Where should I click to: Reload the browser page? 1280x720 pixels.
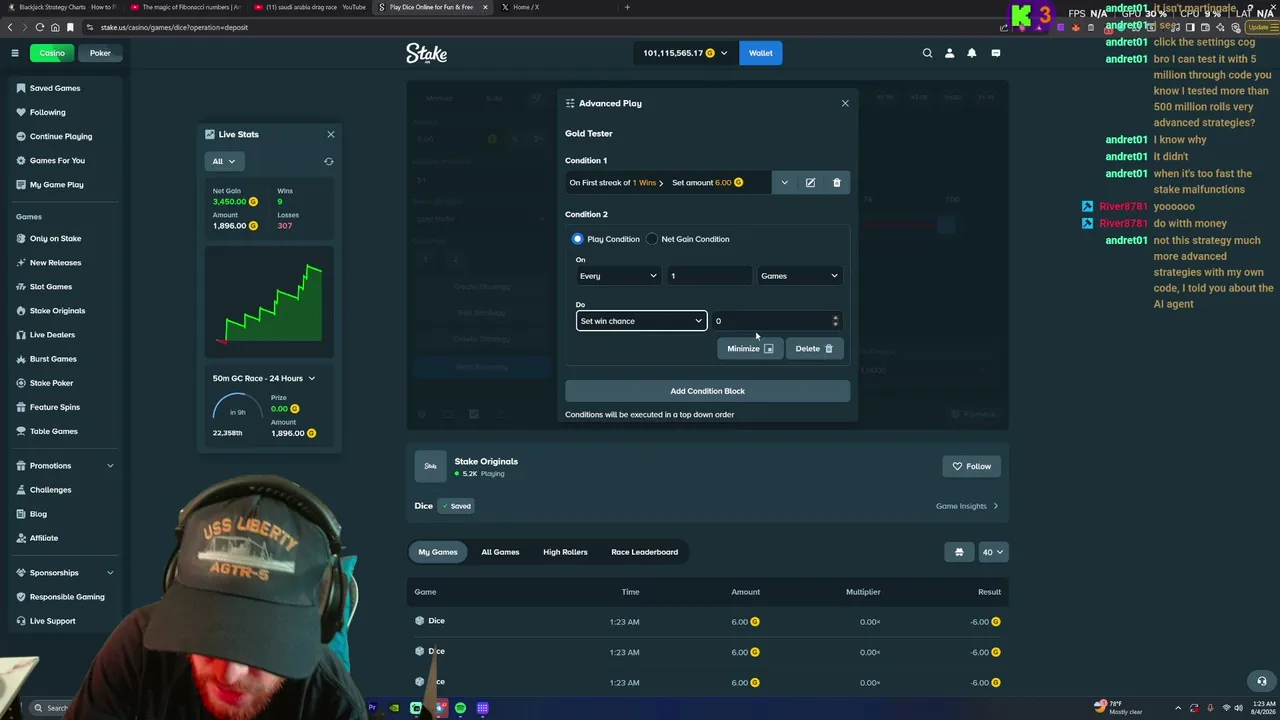39,27
